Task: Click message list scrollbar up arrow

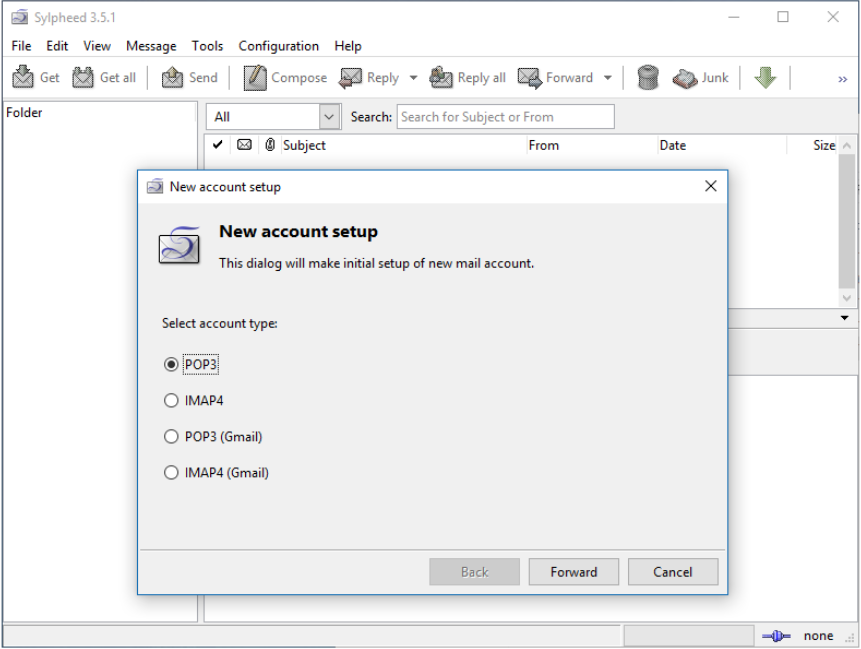Action: tap(847, 146)
